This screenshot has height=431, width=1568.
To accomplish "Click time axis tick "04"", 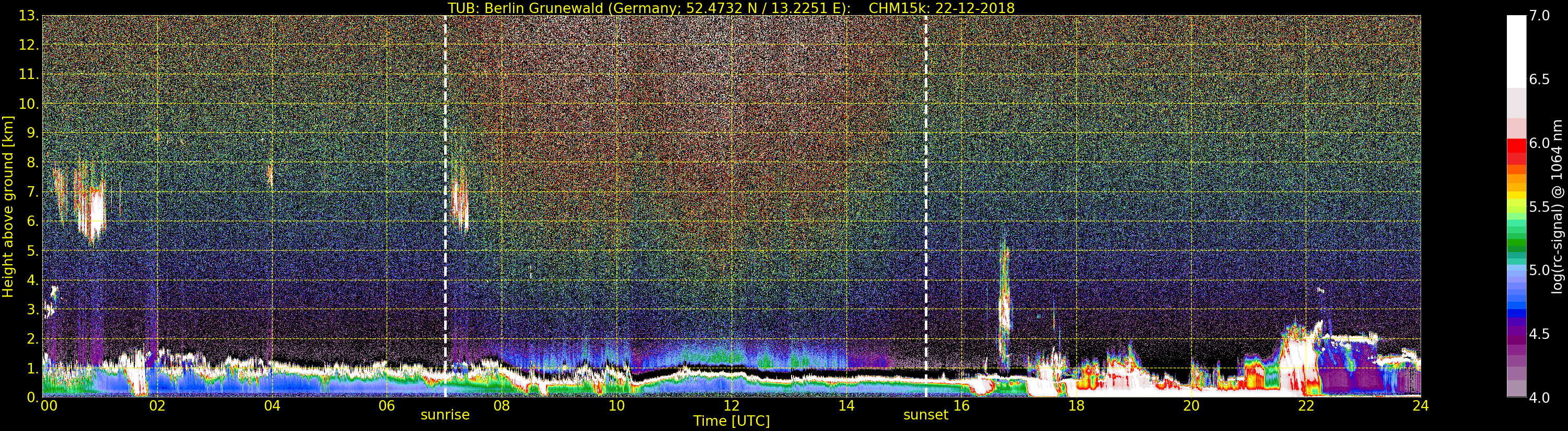I will click(x=272, y=405).
